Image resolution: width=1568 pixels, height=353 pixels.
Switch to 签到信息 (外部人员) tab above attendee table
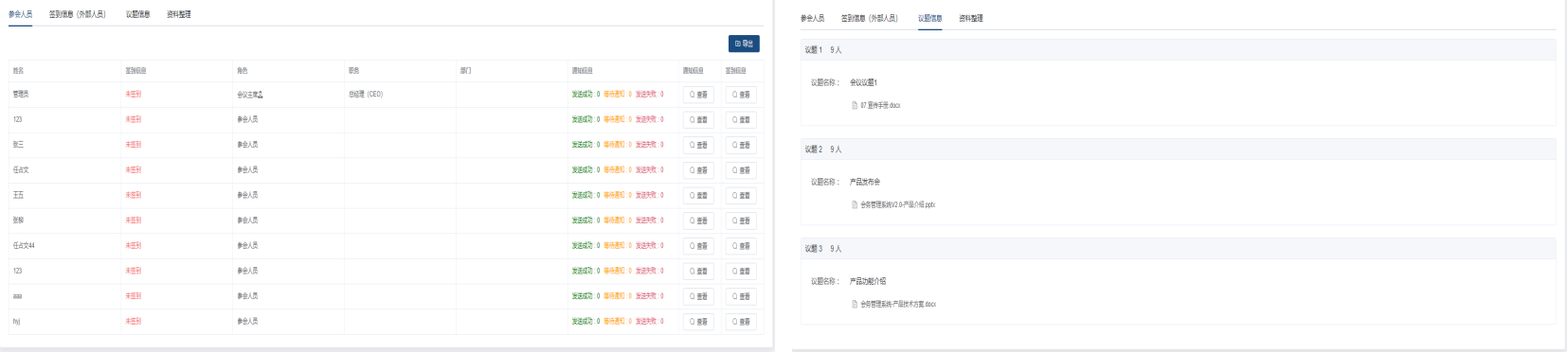(x=78, y=14)
